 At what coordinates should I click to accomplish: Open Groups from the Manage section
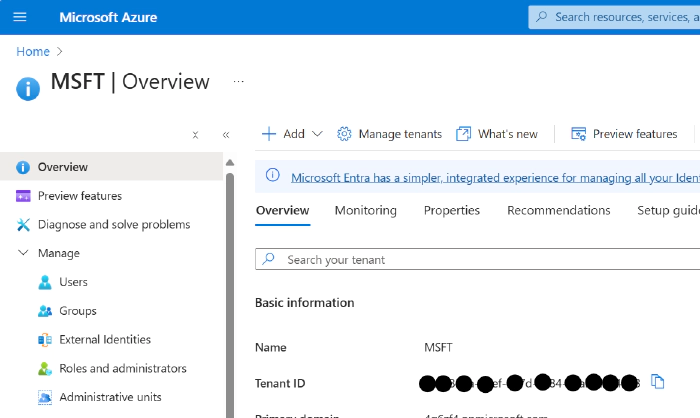pyautogui.click(x=77, y=311)
